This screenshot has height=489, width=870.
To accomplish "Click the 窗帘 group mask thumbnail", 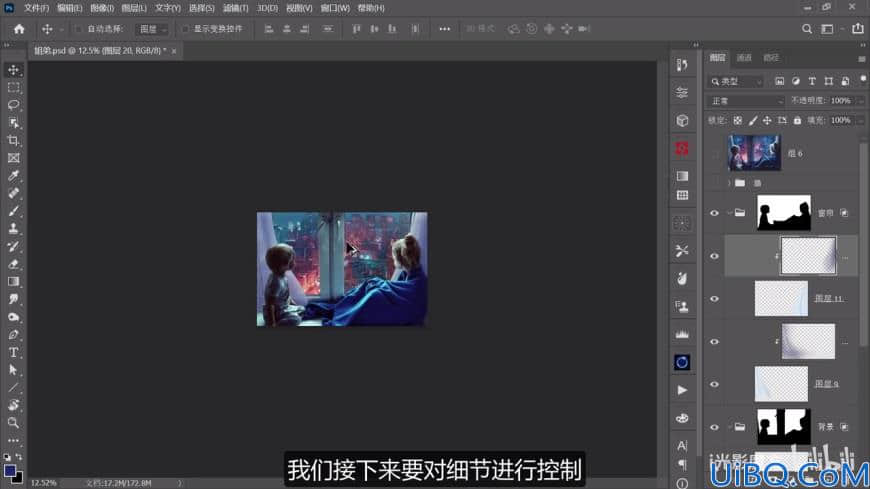I will [x=784, y=213].
